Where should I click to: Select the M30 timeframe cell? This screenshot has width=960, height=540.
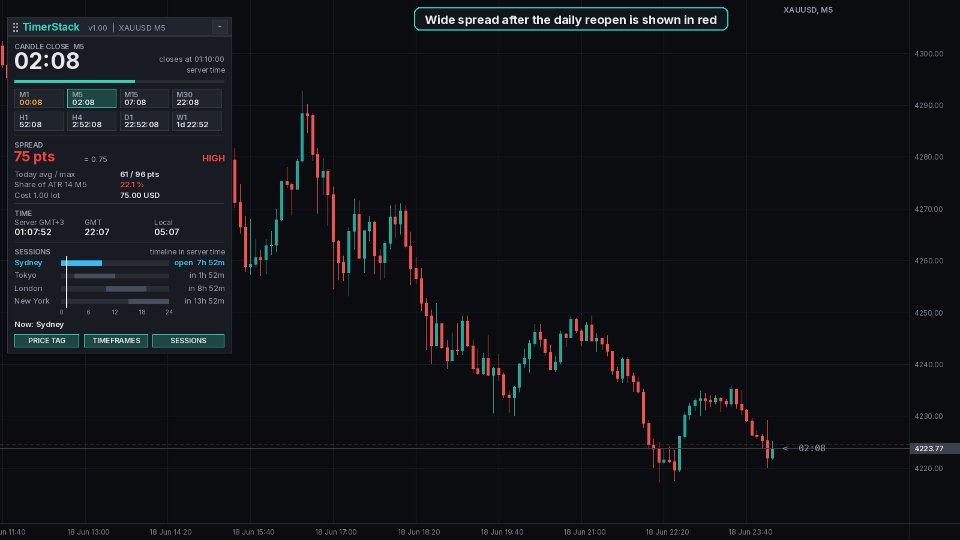coord(197,99)
